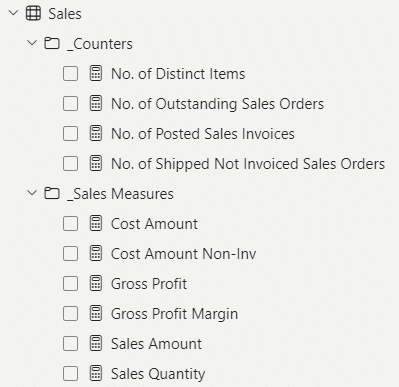Tick the Sales Quantity checkbox
Screen dimensions: 399x387
point(70,374)
